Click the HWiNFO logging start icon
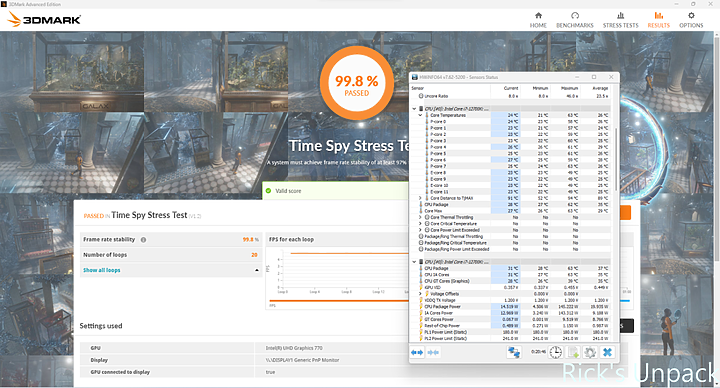This screenshot has width=720, height=388. [x=573, y=352]
